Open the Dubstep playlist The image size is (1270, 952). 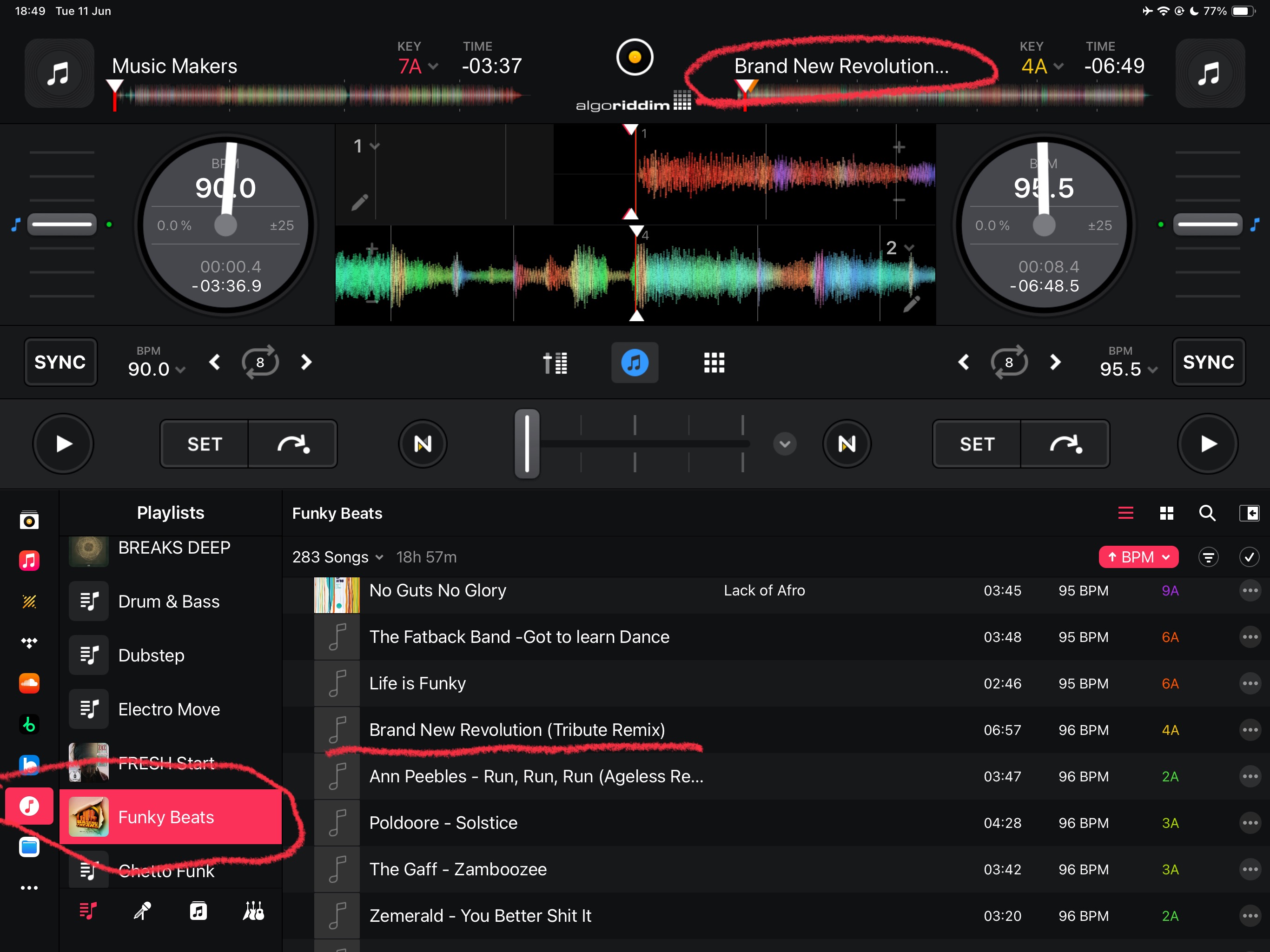click(x=171, y=655)
